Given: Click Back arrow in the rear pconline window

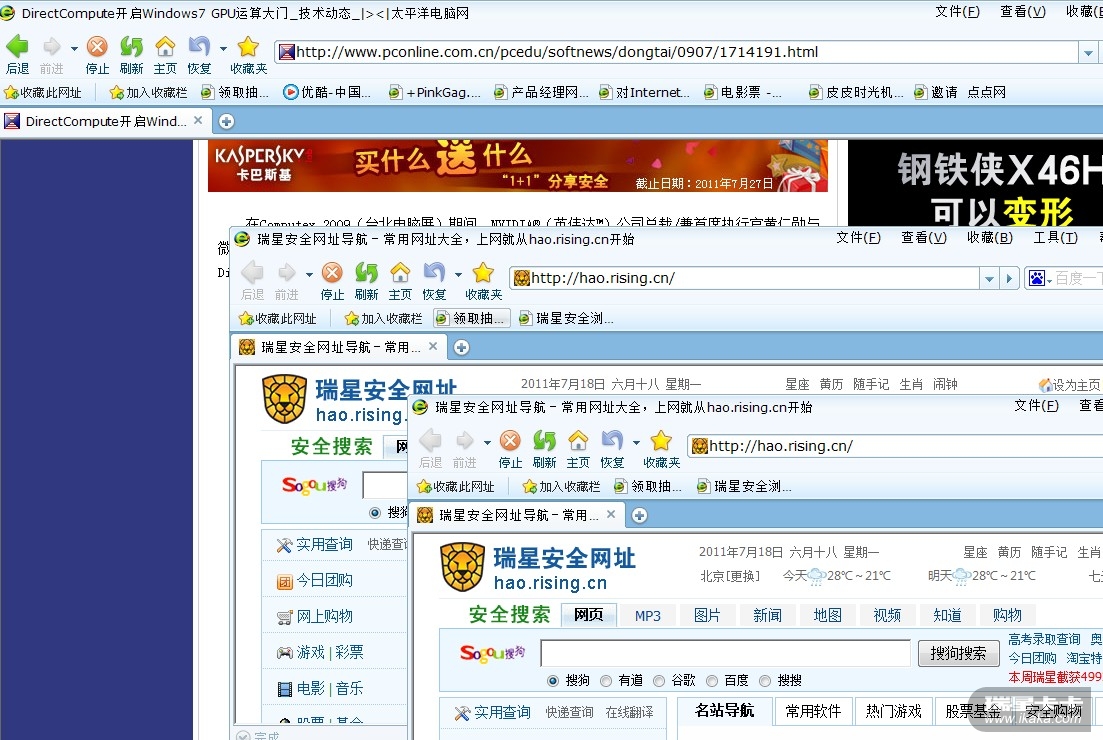Looking at the screenshot, I should 18,47.
